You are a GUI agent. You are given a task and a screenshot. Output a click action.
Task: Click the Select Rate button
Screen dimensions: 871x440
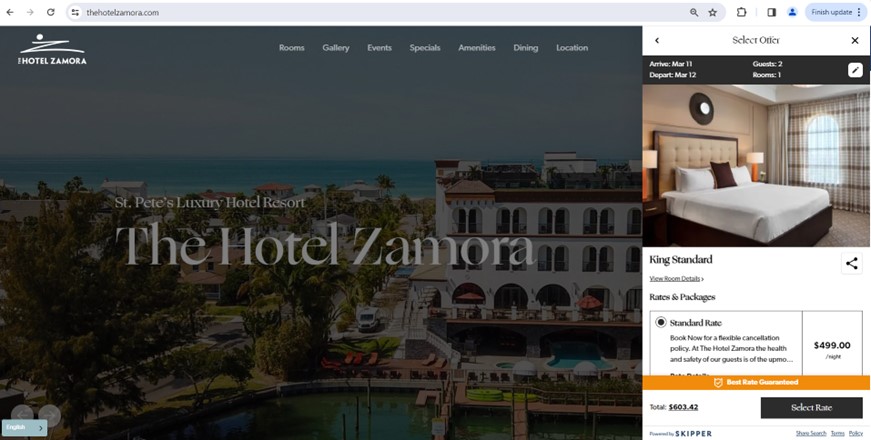click(x=812, y=407)
